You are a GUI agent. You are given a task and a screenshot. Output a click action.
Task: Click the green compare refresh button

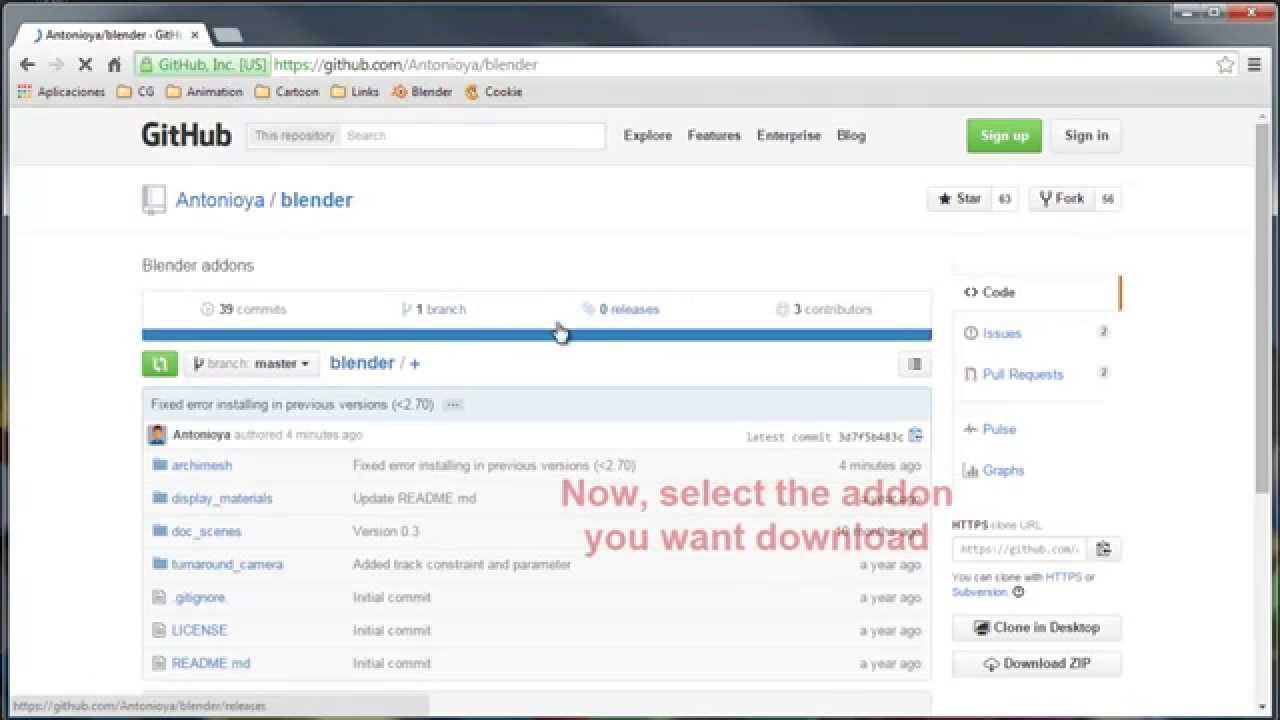click(x=160, y=364)
